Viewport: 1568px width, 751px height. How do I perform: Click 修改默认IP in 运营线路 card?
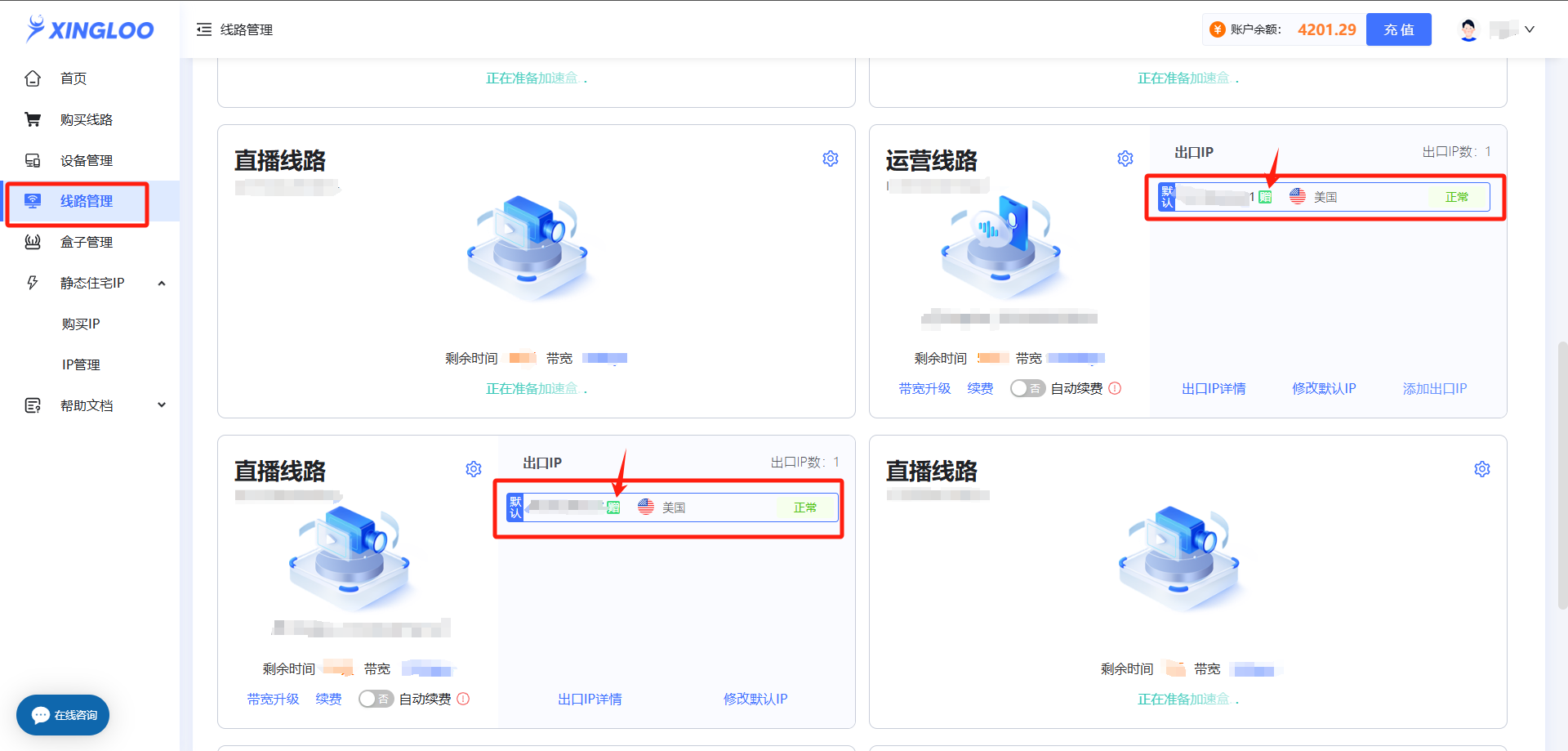[1324, 388]
